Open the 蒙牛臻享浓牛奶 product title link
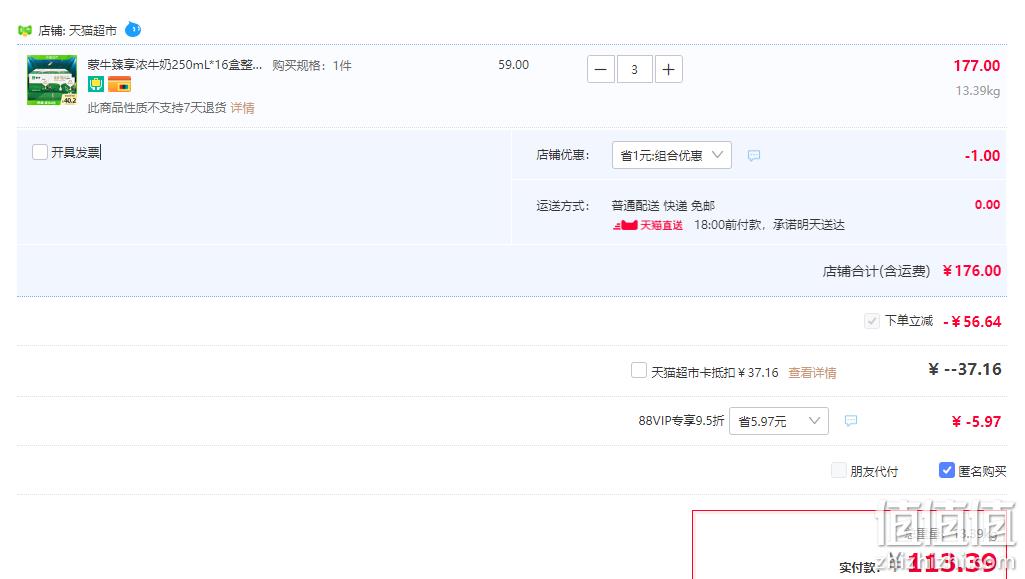The image size is (1025, 579). coord(175,65)
